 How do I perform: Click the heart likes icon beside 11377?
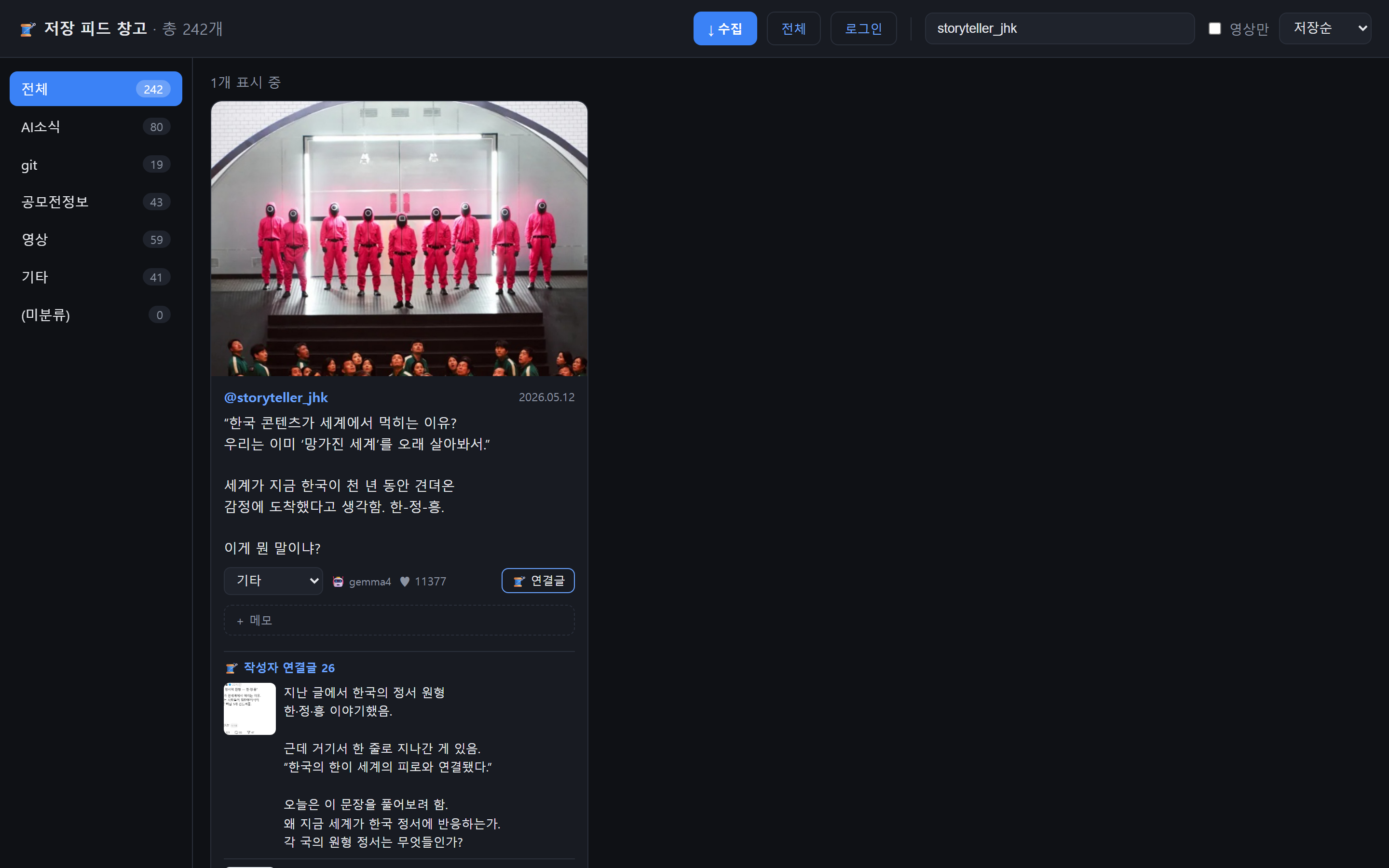coord(405,582)
